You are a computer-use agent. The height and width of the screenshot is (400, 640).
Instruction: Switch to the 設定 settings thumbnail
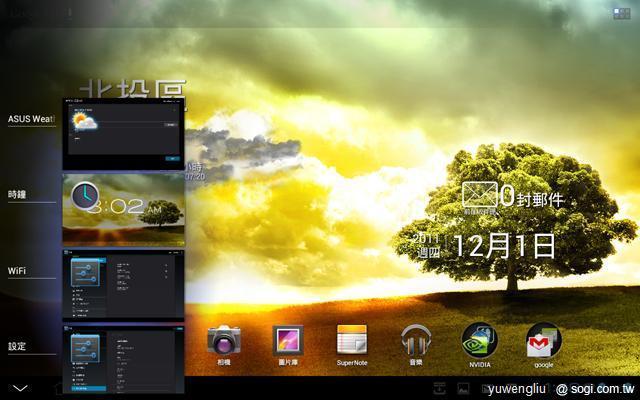[123, 360]
